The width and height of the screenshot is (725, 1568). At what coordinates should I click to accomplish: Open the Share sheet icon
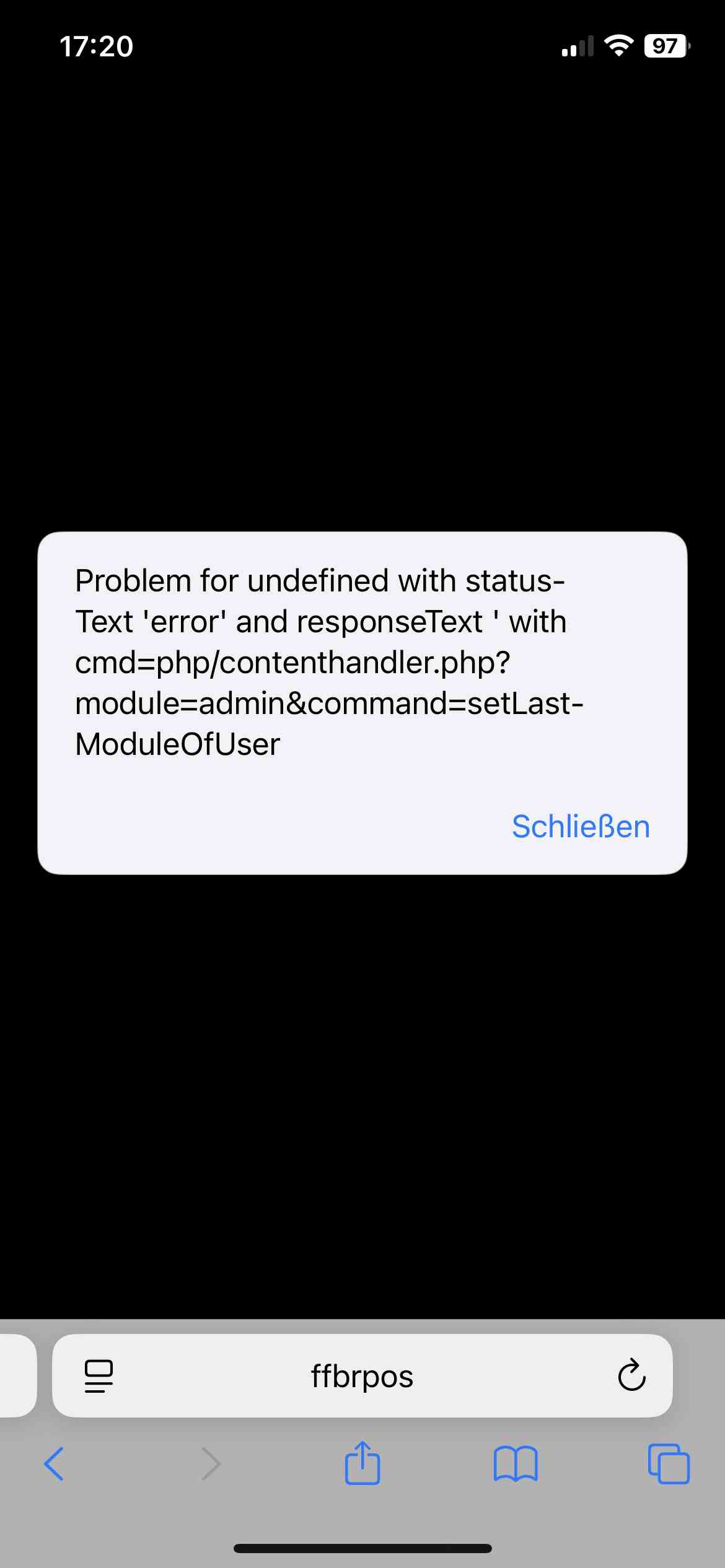pos(362,1463)
